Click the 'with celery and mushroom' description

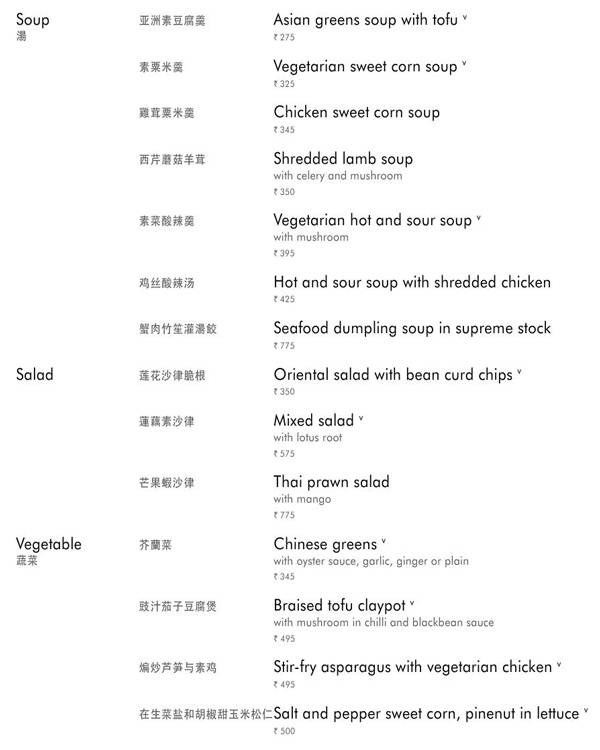[x=338, y=176]
